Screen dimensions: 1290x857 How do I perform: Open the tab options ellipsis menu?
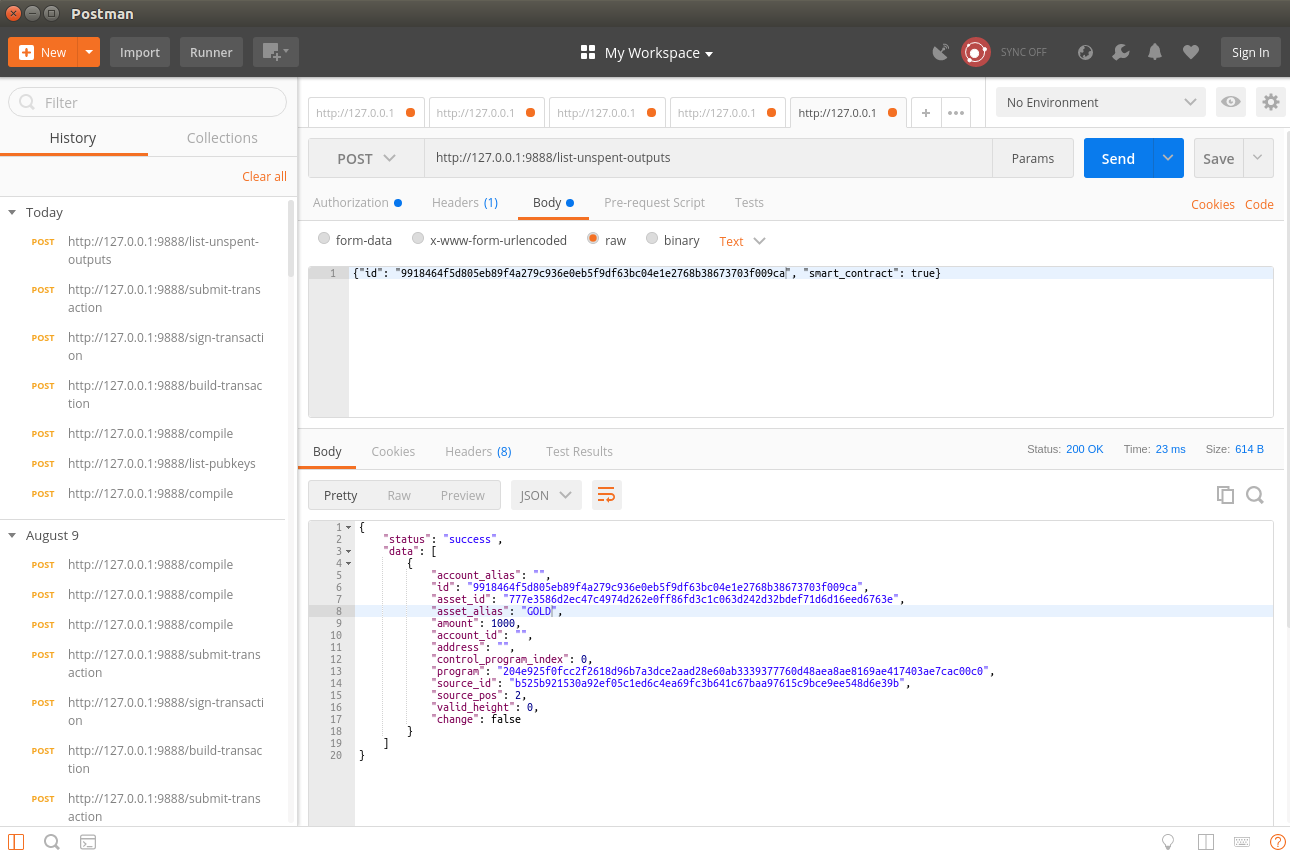coord(956,113)
